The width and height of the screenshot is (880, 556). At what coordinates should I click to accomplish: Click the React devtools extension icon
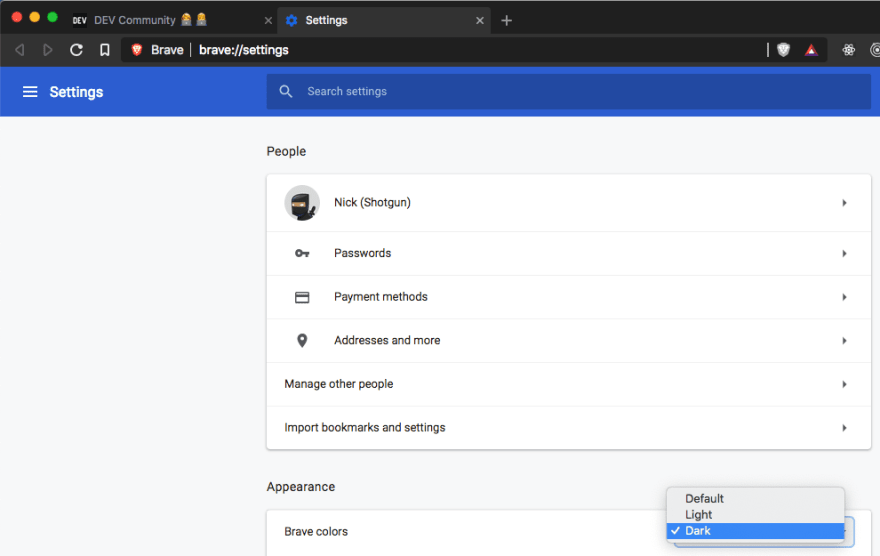coord(849,50)
